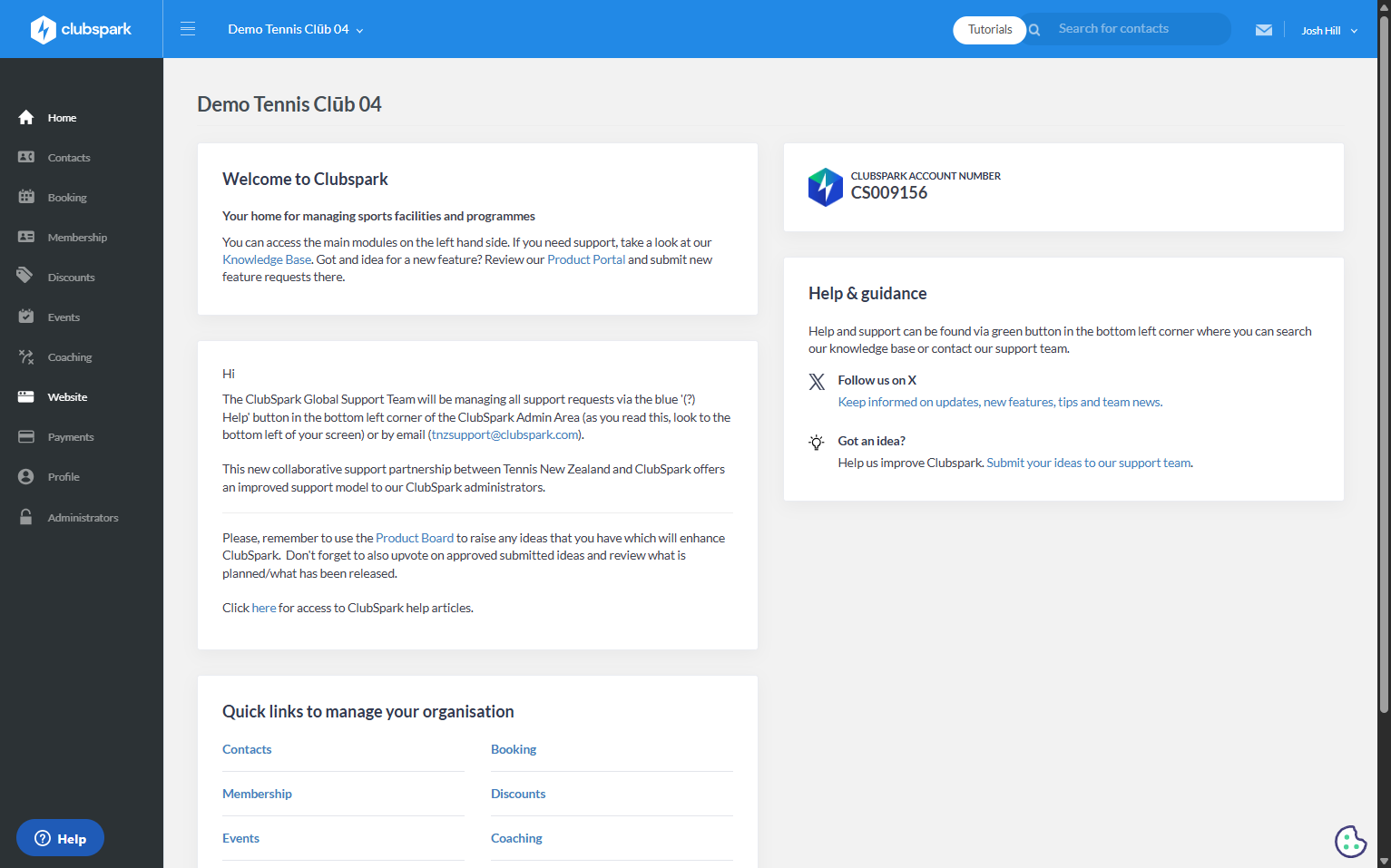Click the Payments card icon in sidebar
Viewport: 1391px width, 868px height.
pyautogui.click(x=26, y=437)
